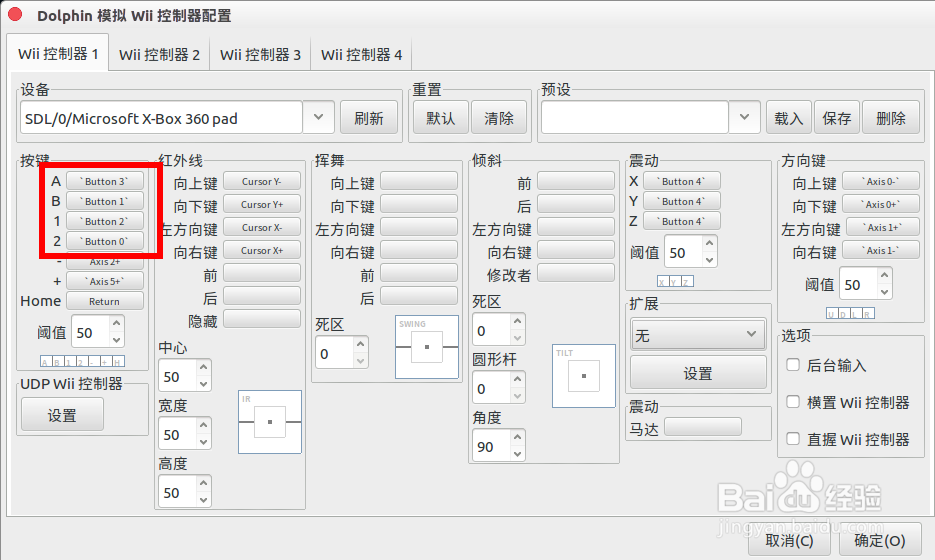This screenshot has height=560, width=935.
Task: Click the infrared 宽度 width value field
Action: click(177, 434)
